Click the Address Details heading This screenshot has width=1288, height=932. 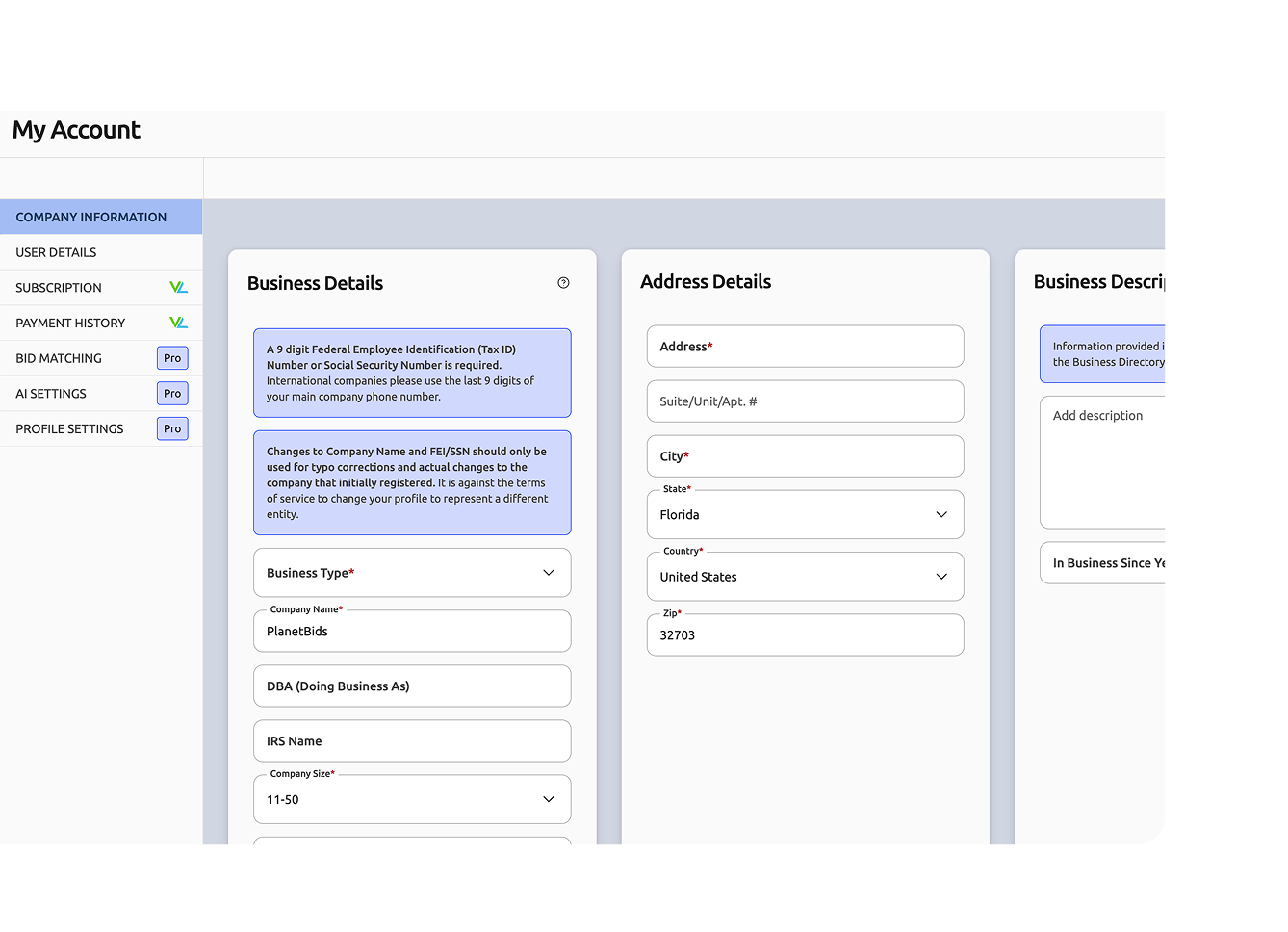706,281
